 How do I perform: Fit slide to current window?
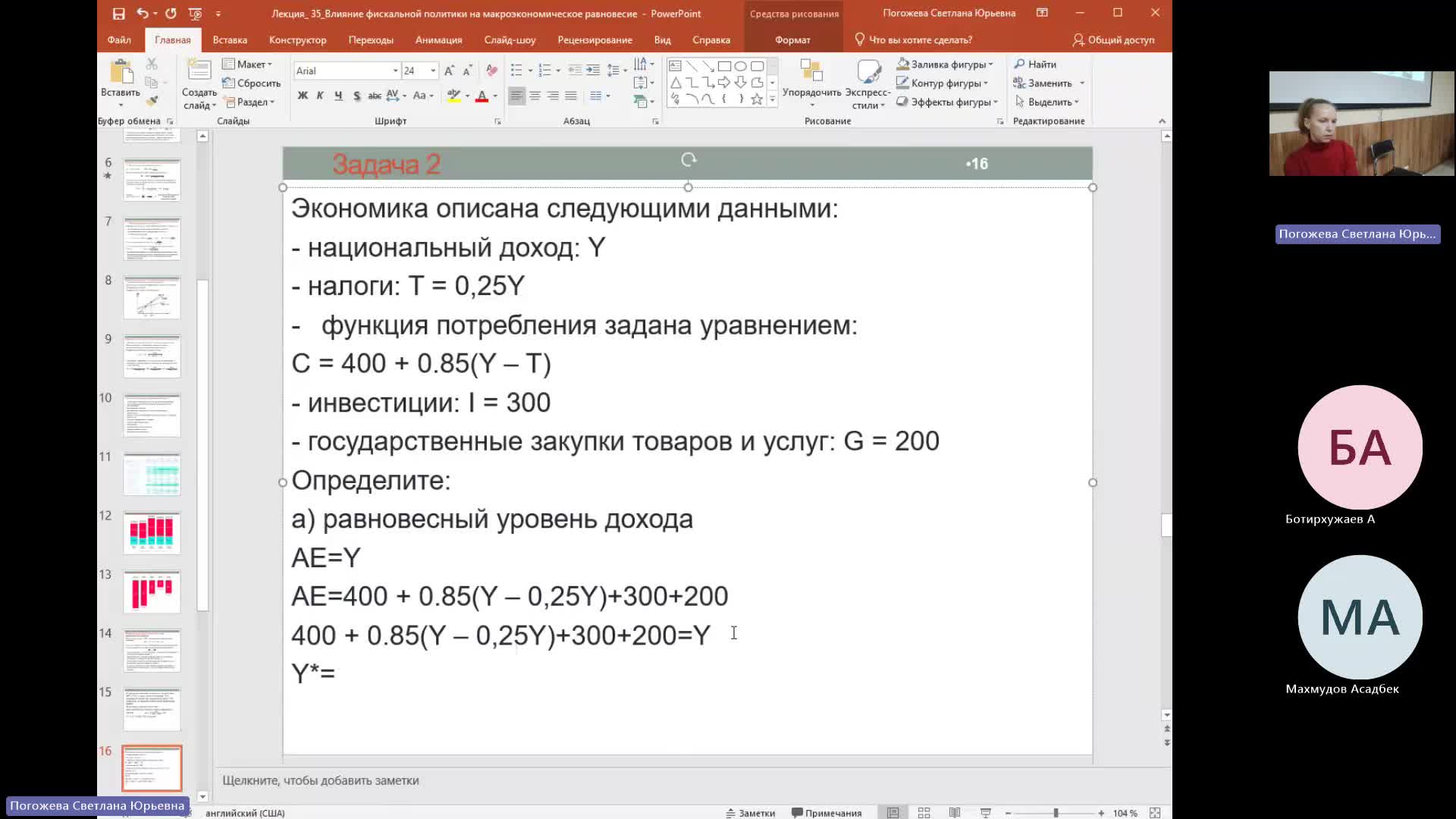click(1155, 813)
